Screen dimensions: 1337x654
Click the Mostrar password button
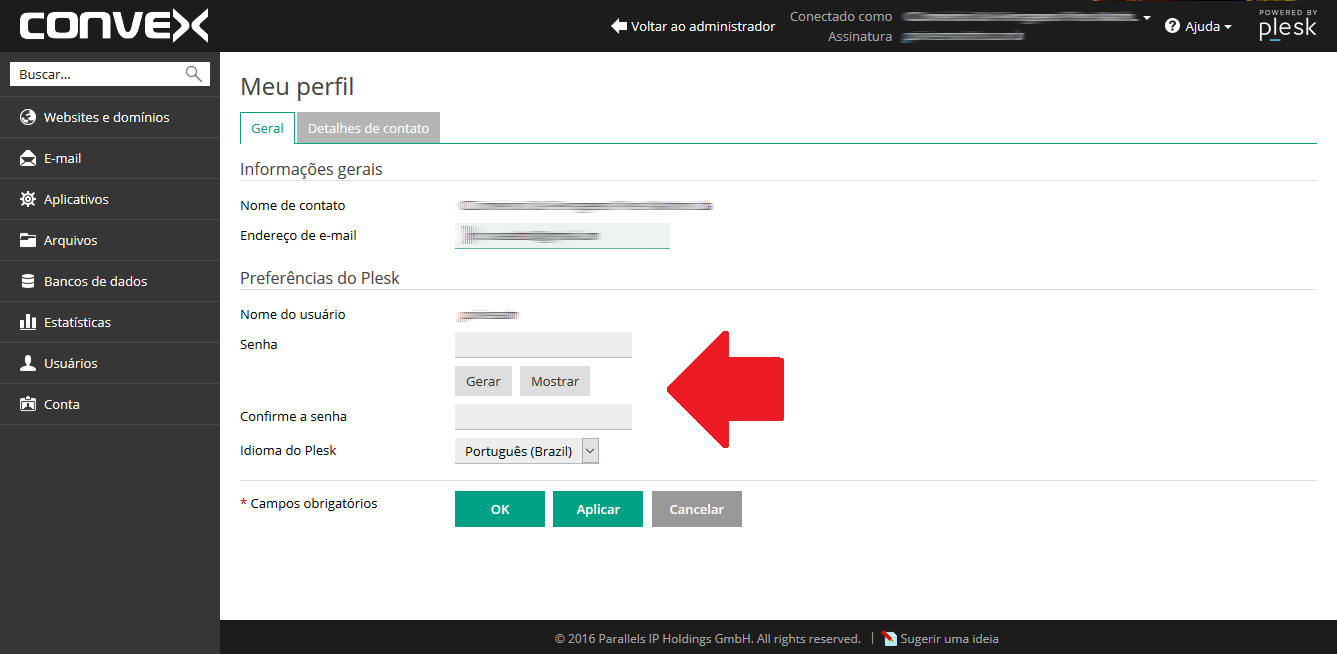point(555,381)
